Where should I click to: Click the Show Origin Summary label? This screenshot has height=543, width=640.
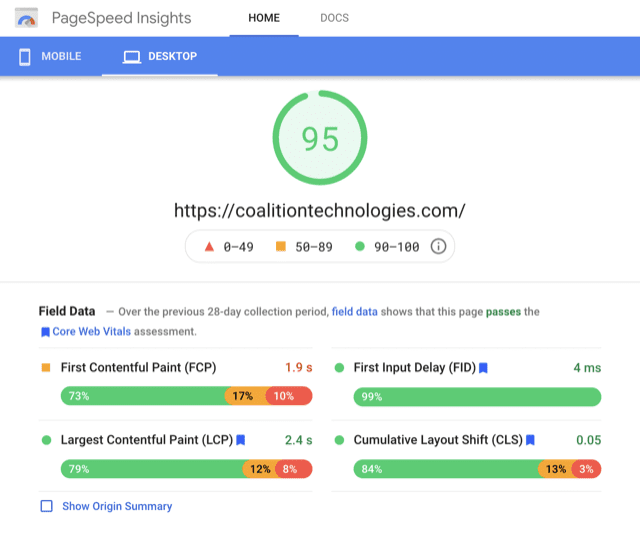[117, 506]
